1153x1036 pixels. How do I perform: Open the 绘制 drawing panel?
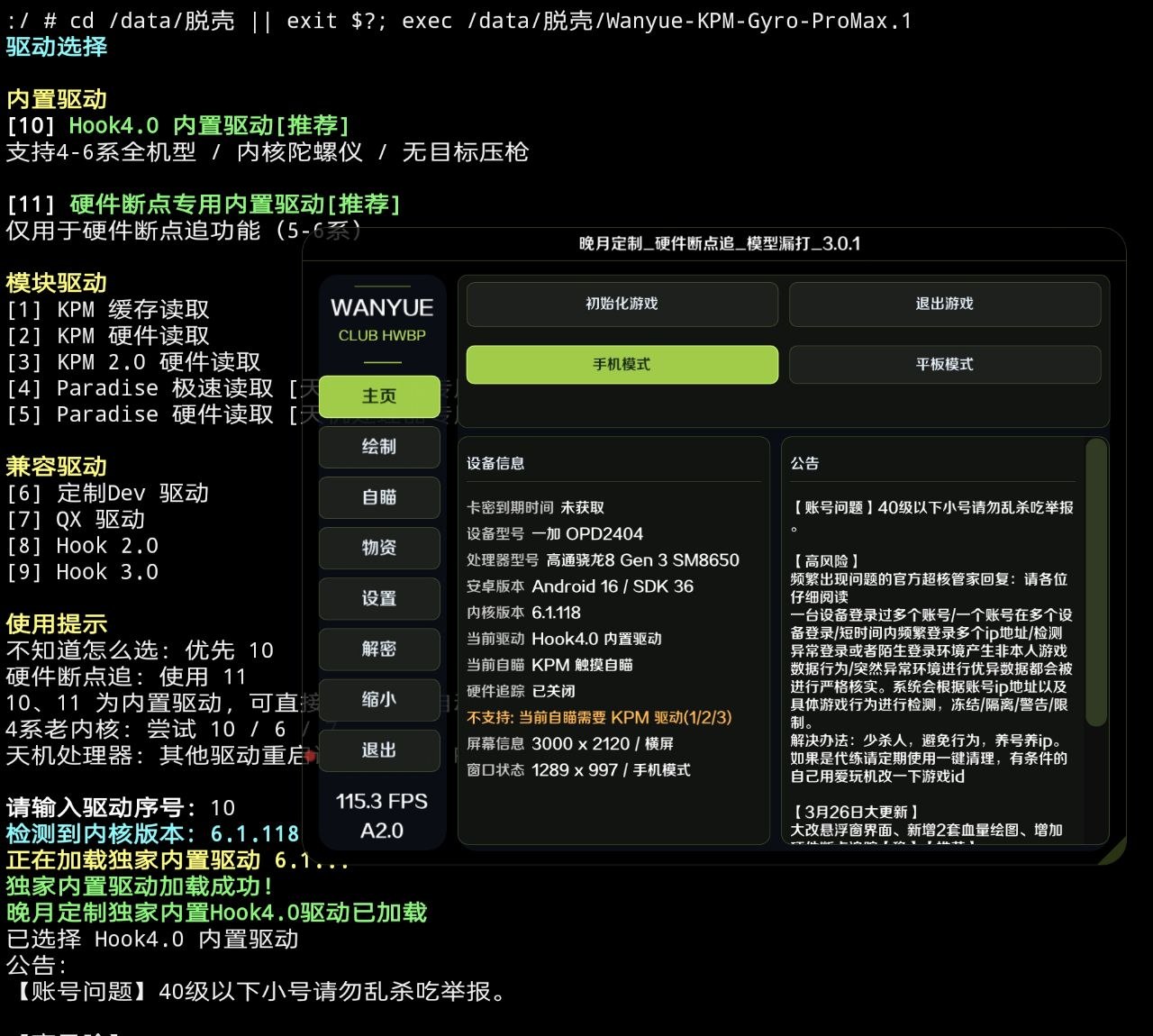[x=378, y=448]
